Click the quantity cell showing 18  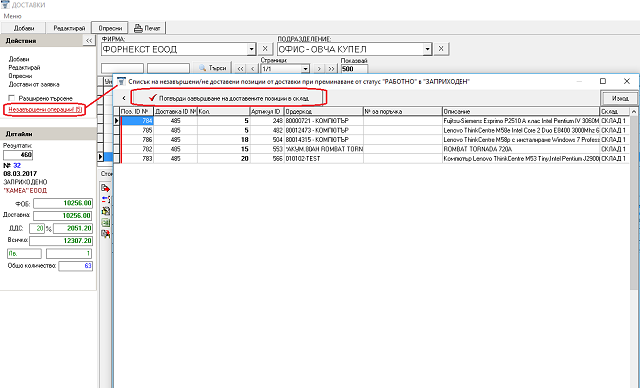[x=224, y=140]
